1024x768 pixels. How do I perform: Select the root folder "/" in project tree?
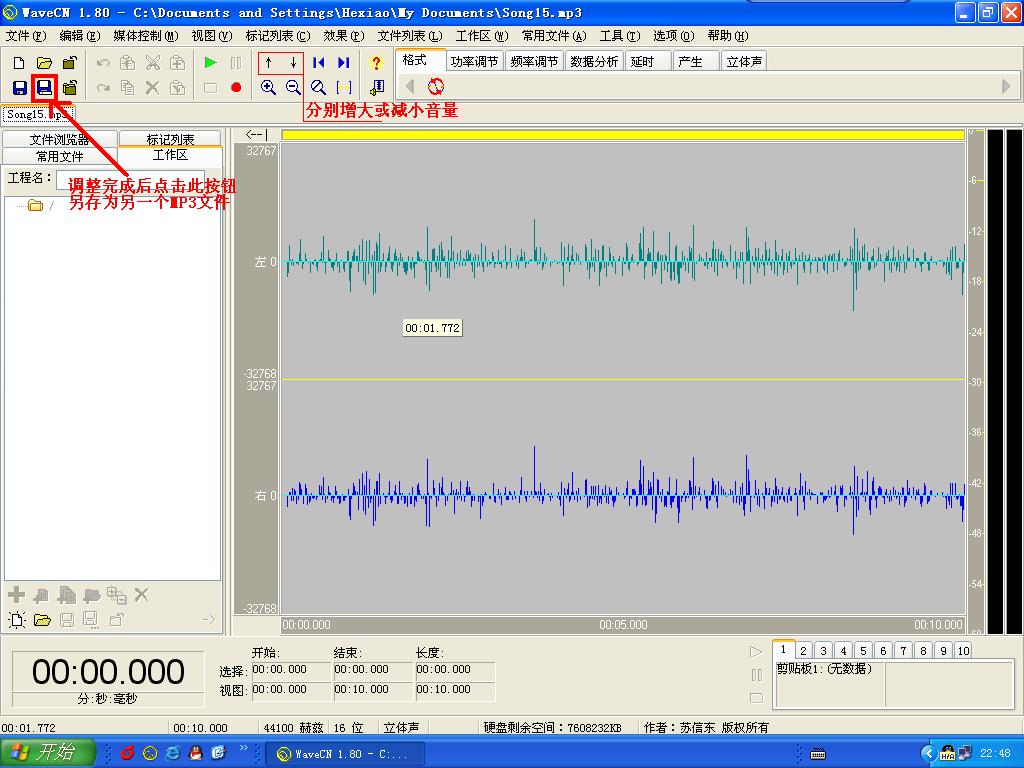(40, 206)
